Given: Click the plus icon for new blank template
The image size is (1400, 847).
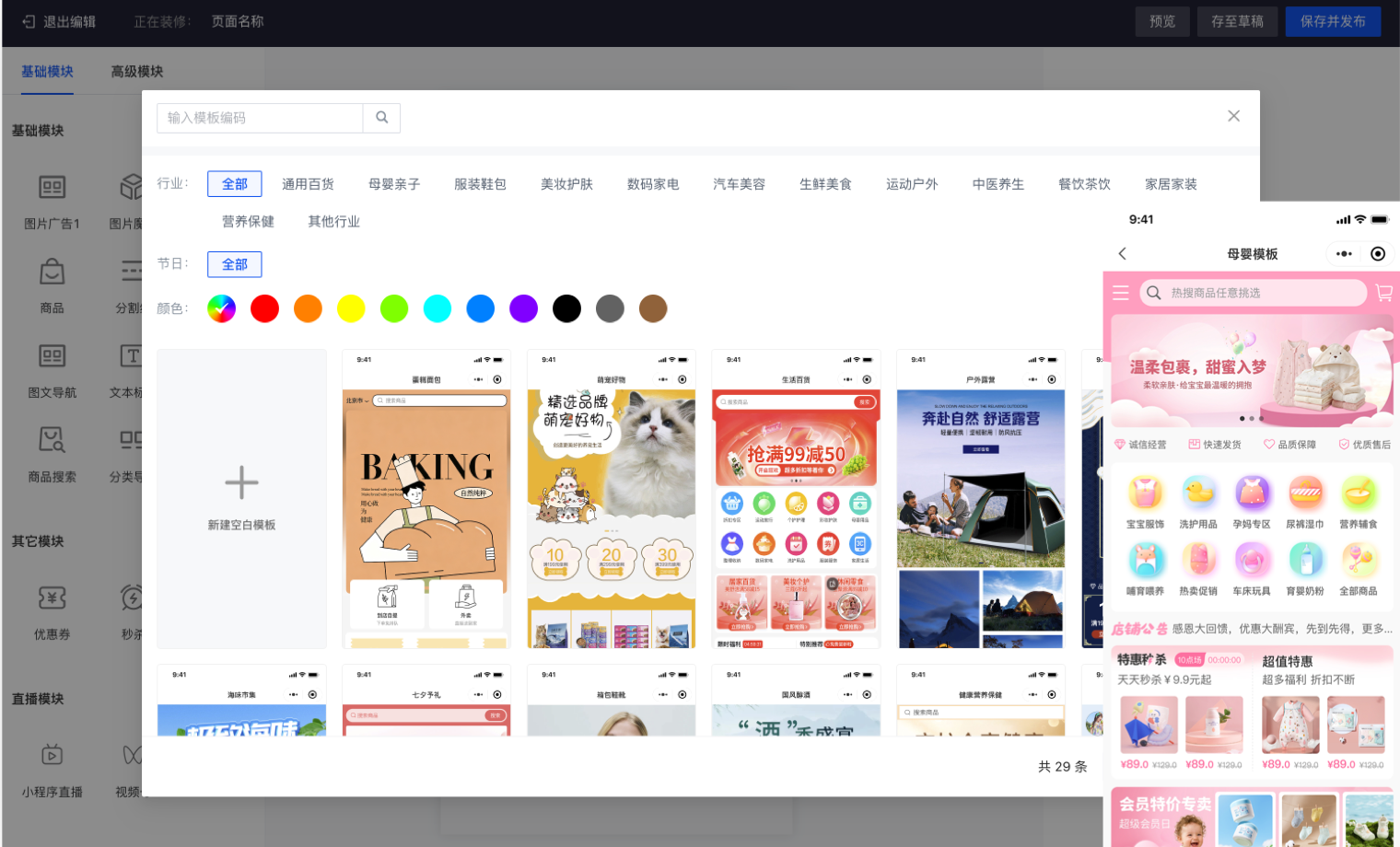Looking at the screenshot, I should pos(241,482).
